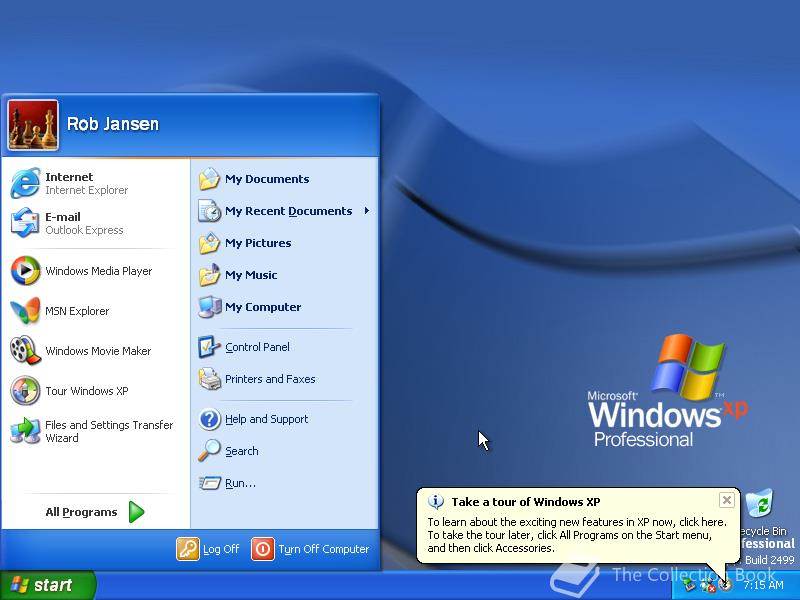Screen dimensions: 800x600
Task: Open Internet Explorer from the Start menu
Action: [94, 183]
